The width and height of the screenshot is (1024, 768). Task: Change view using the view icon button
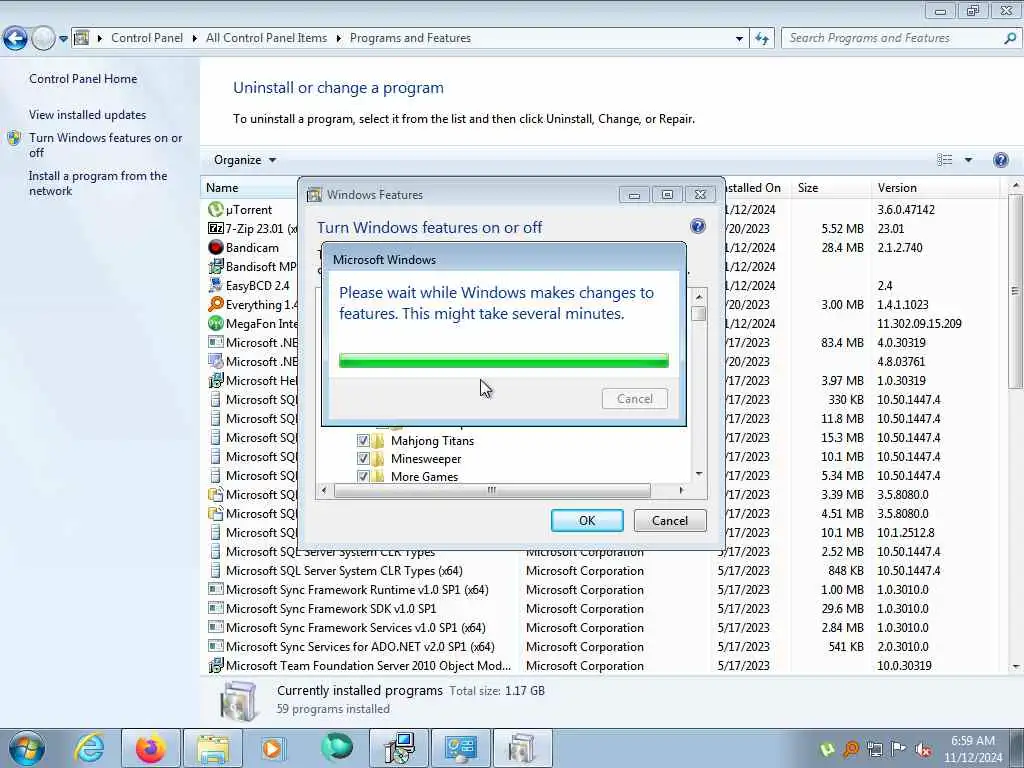pos(945,160)
